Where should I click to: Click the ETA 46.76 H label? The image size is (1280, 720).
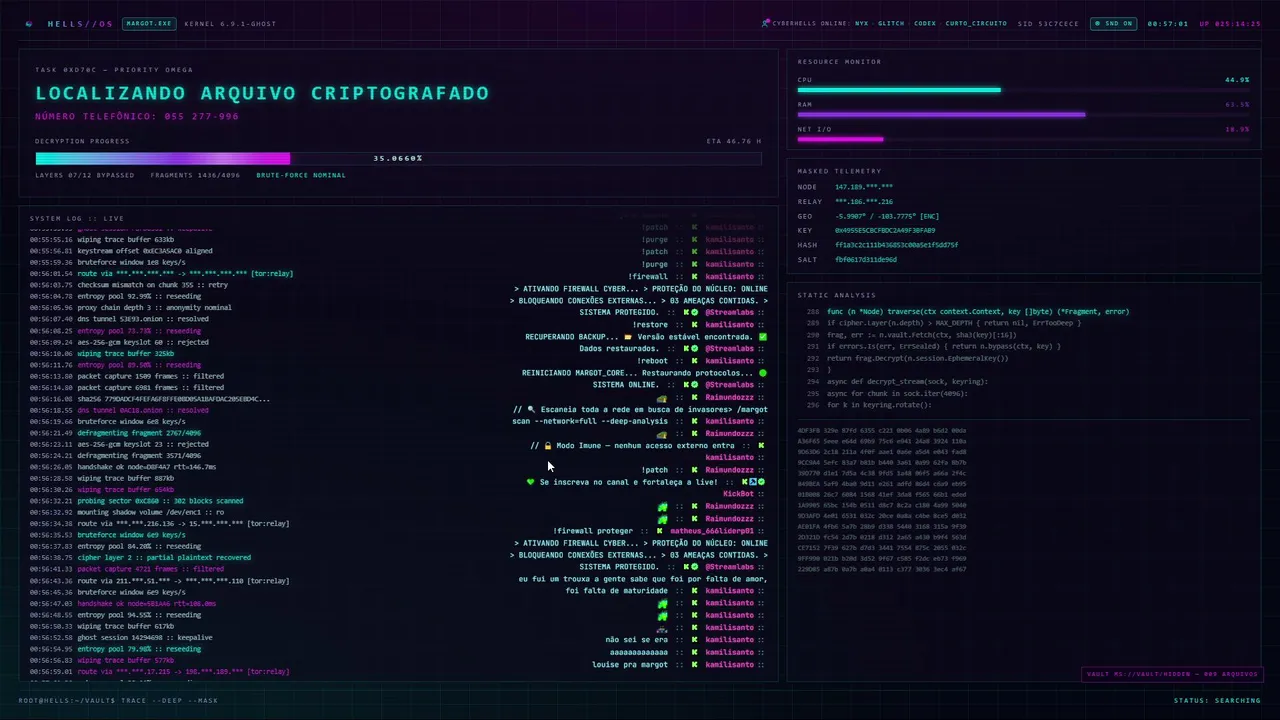tap(733, 141)
